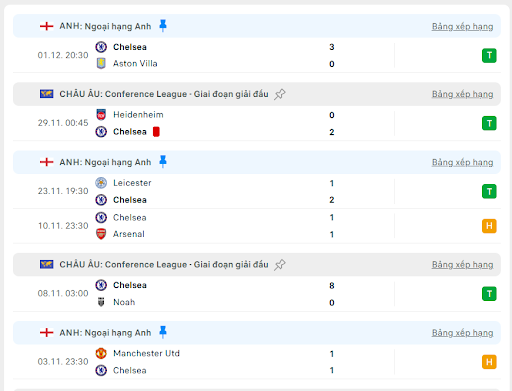Click the Aston Villa club crest
The height and width of the screenshot is (391, 512).
point(101,63)
